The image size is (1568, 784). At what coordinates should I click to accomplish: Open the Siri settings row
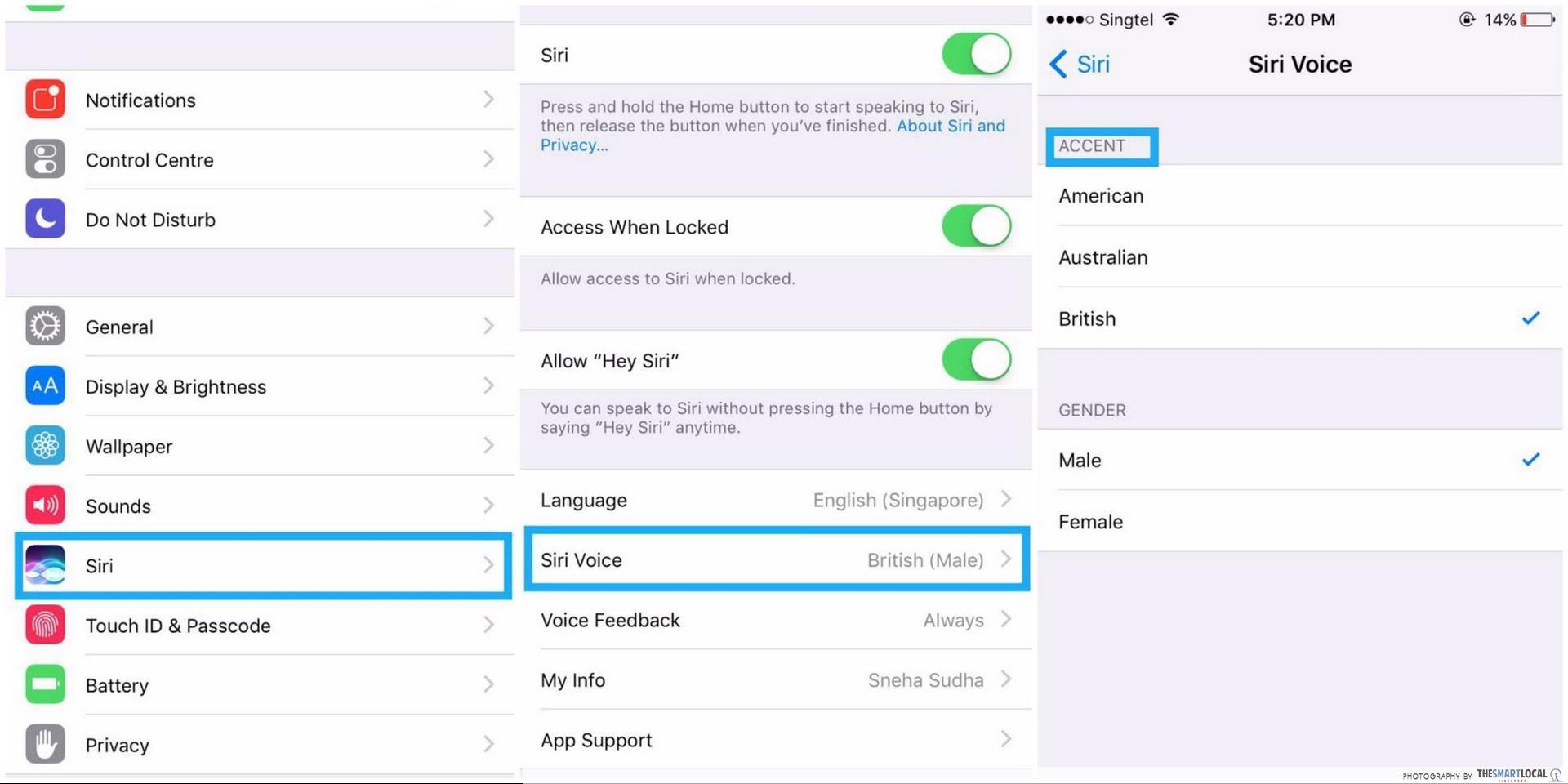[x=261, y=566]
